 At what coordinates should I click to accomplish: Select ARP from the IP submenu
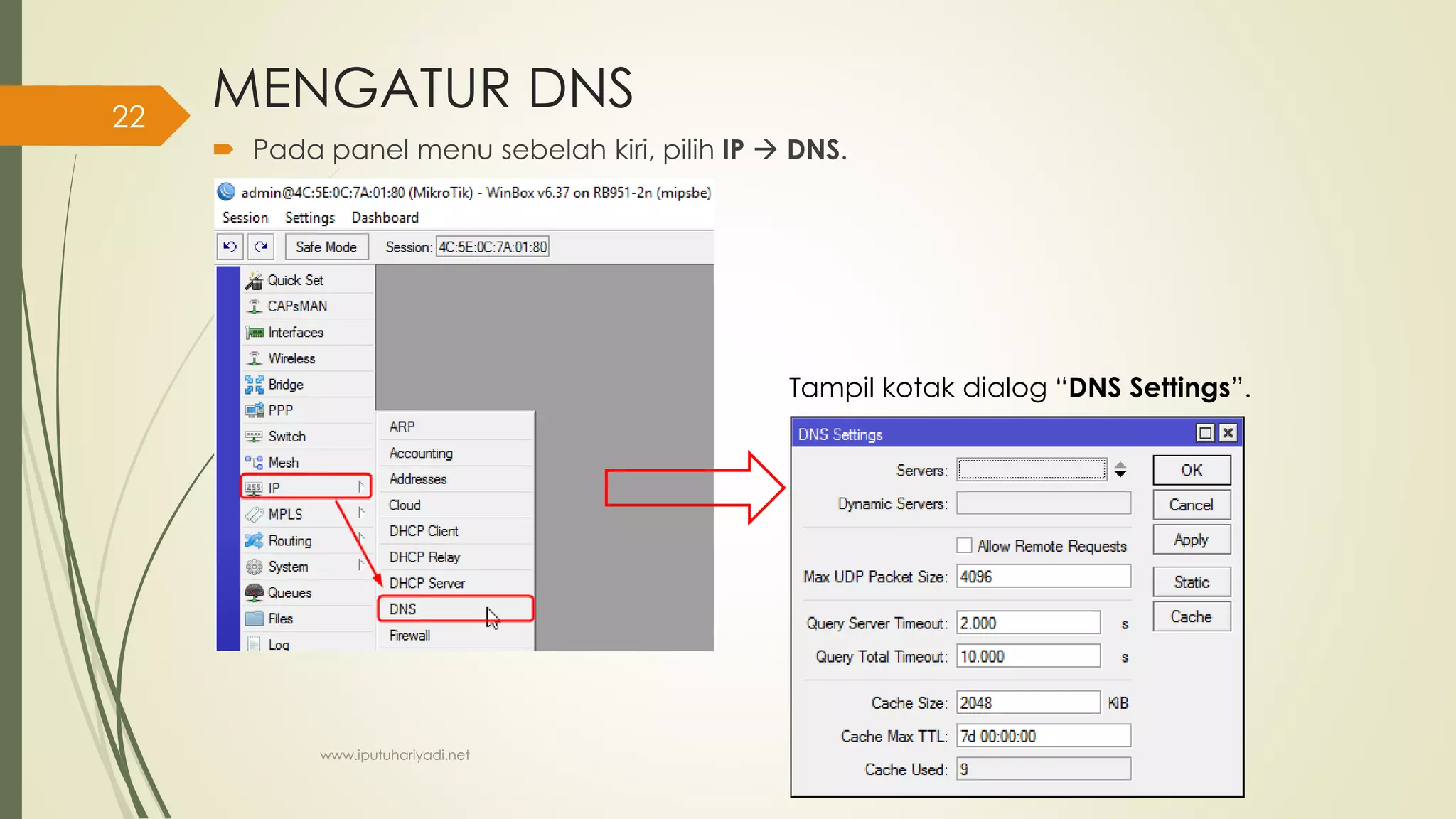click(x=455, y=427)
